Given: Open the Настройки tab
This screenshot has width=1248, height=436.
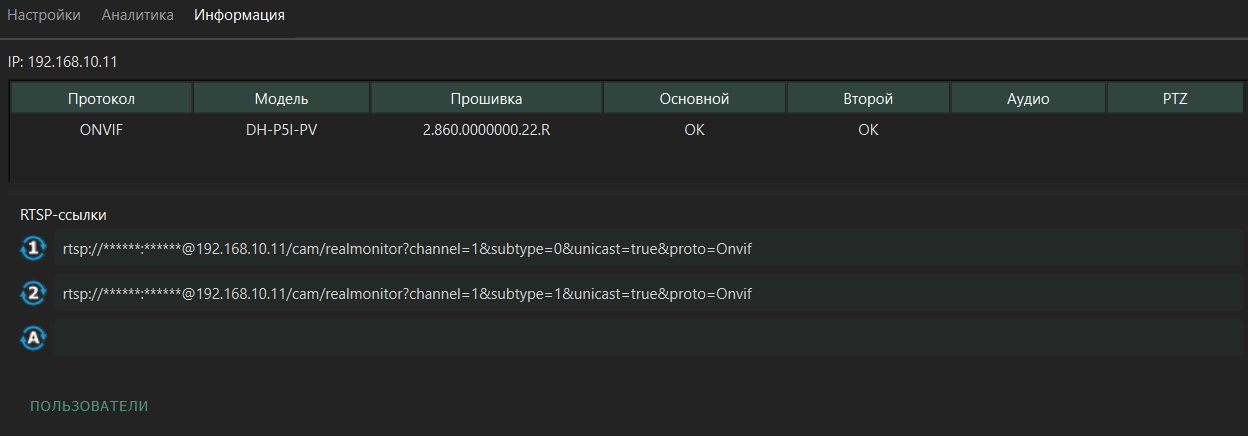Looking at the screenshot, I should click(x=44, y=15).
